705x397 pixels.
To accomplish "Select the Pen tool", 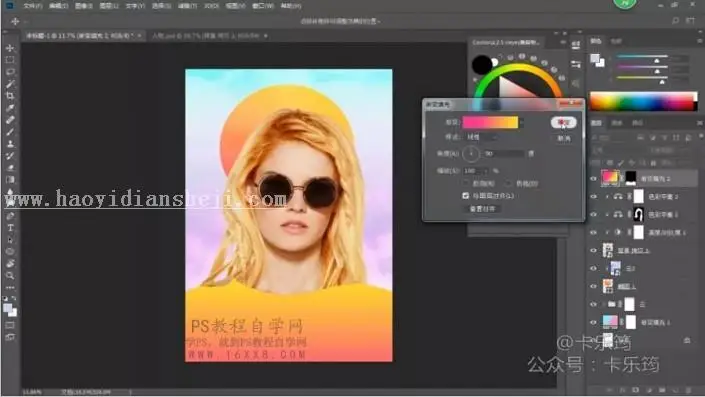I will pyautogui.click(x=10, y=216).
